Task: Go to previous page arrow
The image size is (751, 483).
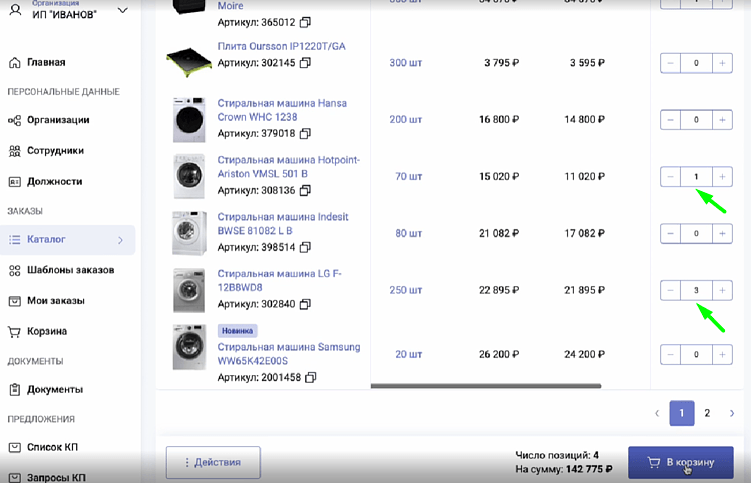Action: (x=657, y=413)
